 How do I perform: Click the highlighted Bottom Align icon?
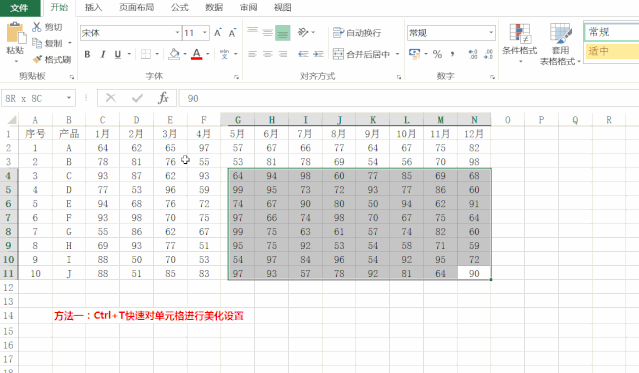[x=282, y=33]
